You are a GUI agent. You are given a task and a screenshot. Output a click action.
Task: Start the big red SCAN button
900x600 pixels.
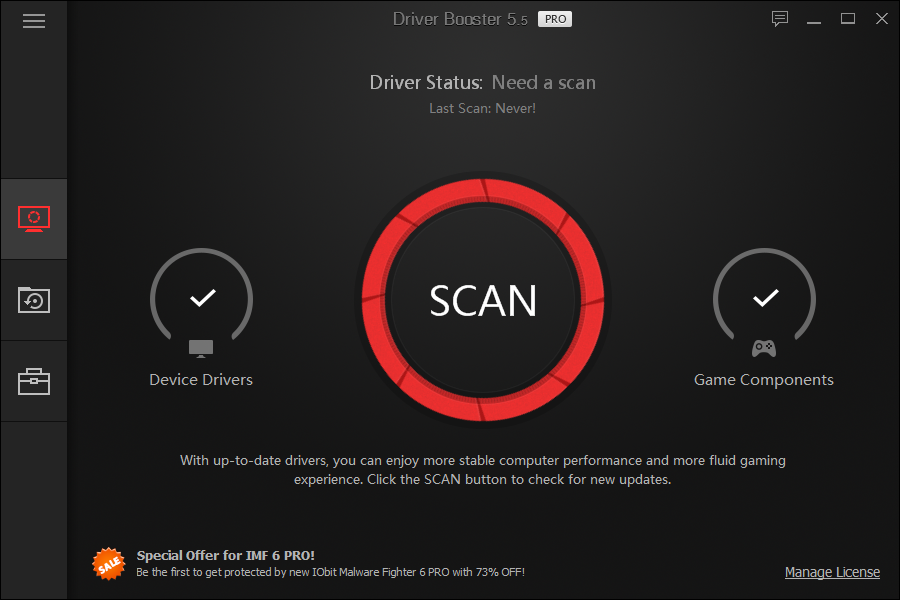pos(483,300)
